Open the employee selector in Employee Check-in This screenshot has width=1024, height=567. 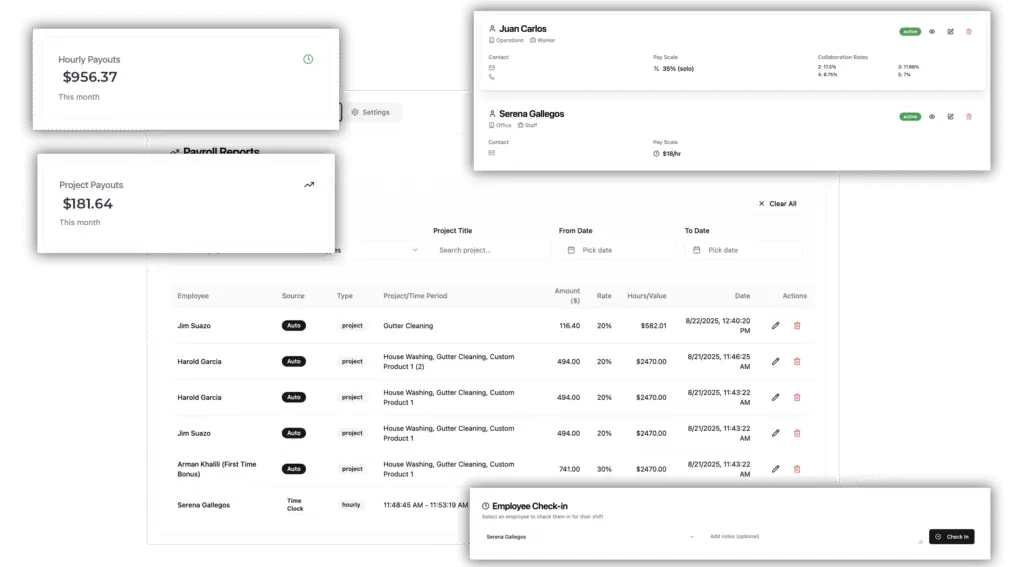590,537
